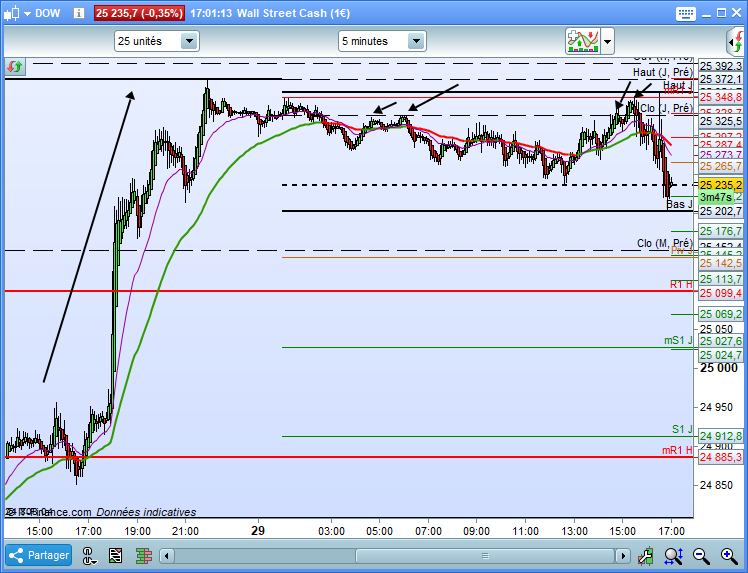Click the 25 069,2 green price label
This screenshot has height=573, width=748.
click(721, 314)
